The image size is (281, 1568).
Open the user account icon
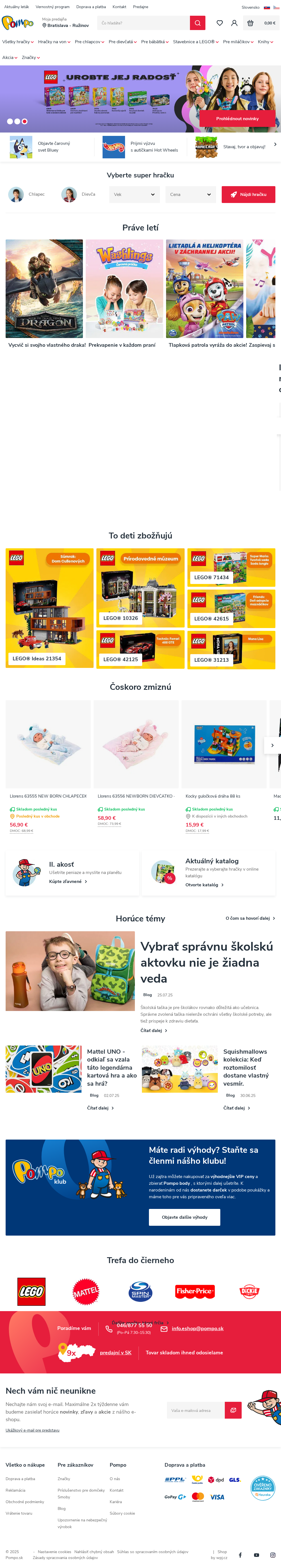pyautogui.click(x=234, y=23)
